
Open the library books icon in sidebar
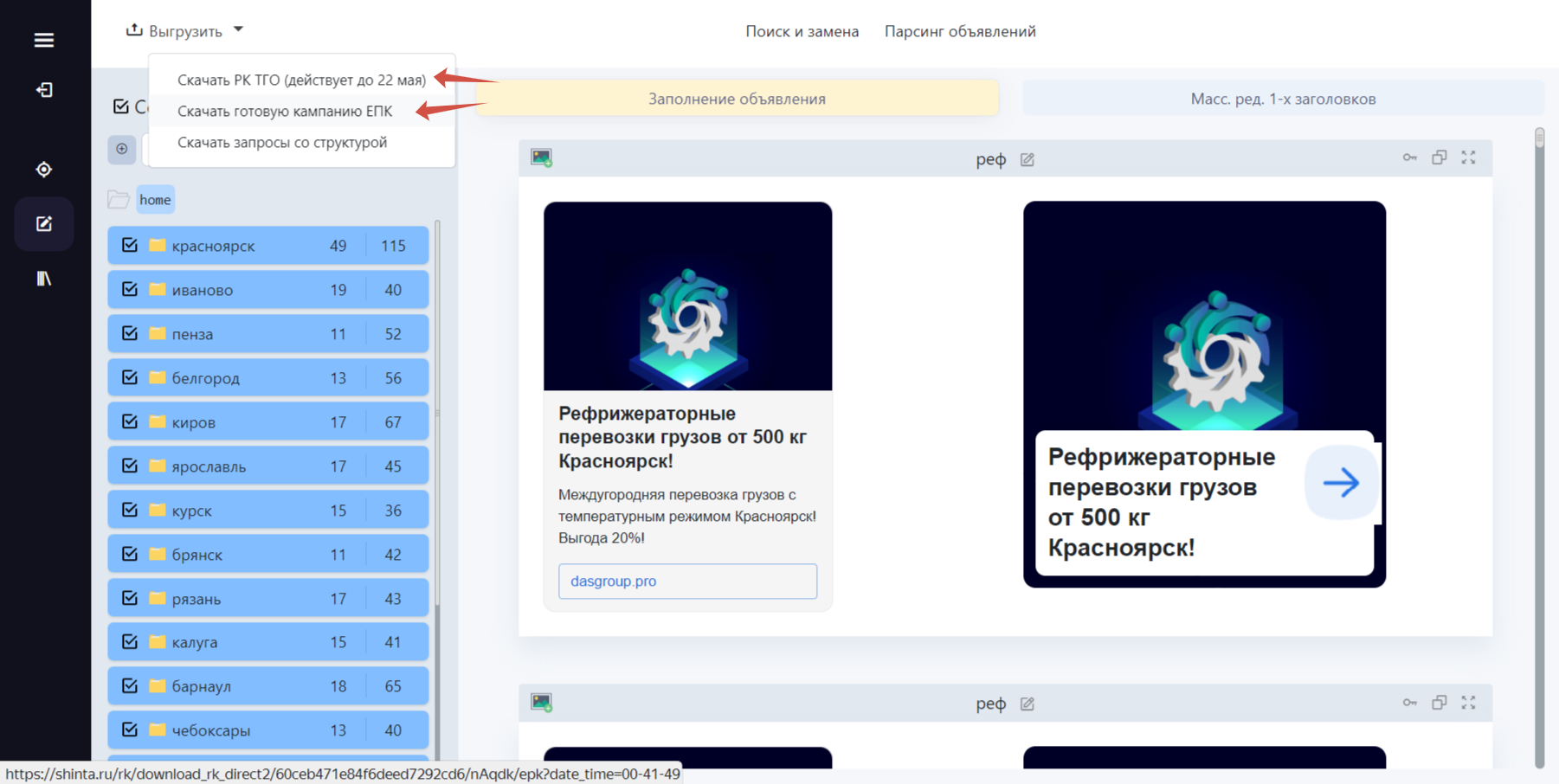[x=44, y=279]
